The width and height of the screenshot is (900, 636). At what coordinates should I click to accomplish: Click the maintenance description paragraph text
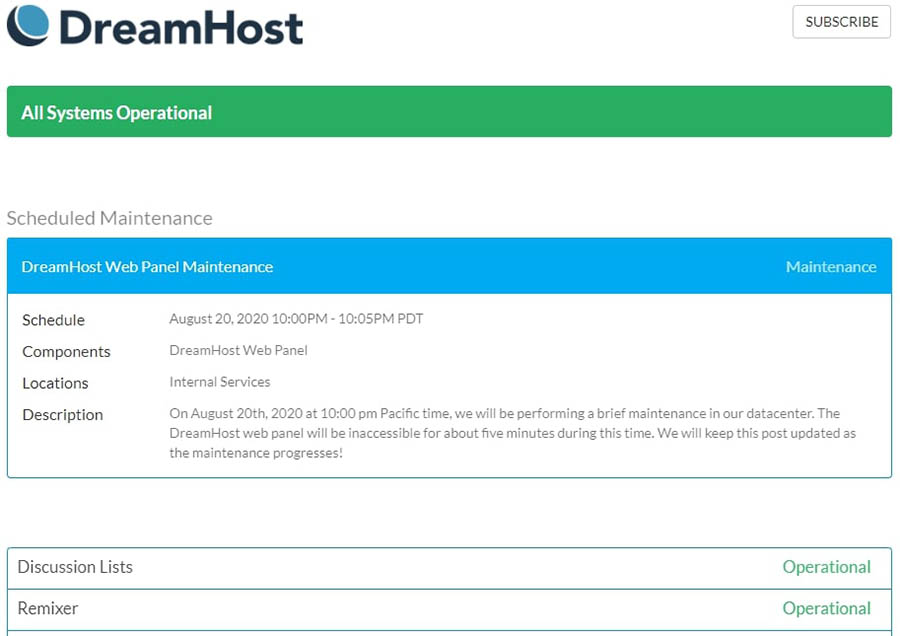[510, 433]
